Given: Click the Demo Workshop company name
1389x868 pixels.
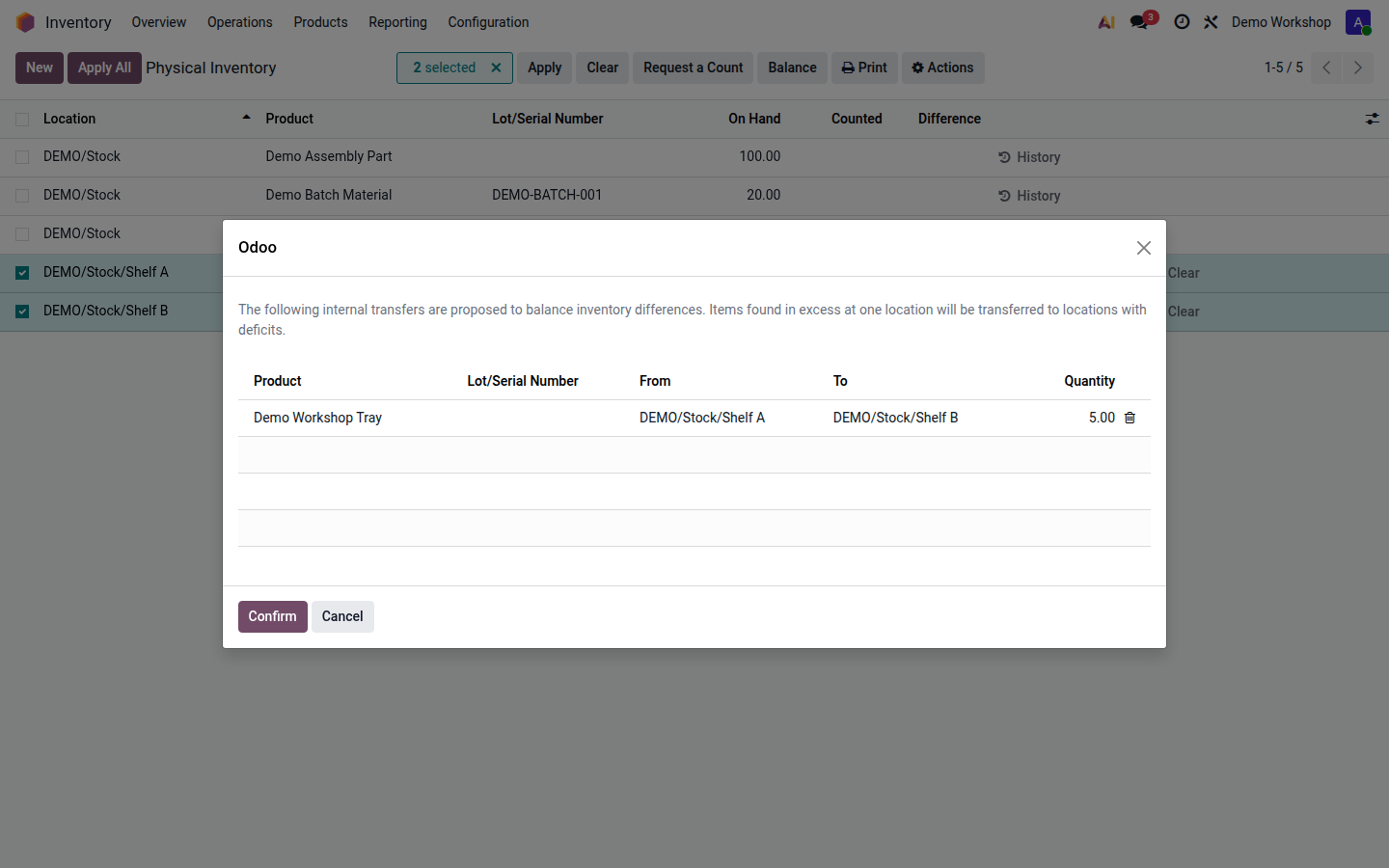Looking at the screenshot, I should [x=1281, y=22].
